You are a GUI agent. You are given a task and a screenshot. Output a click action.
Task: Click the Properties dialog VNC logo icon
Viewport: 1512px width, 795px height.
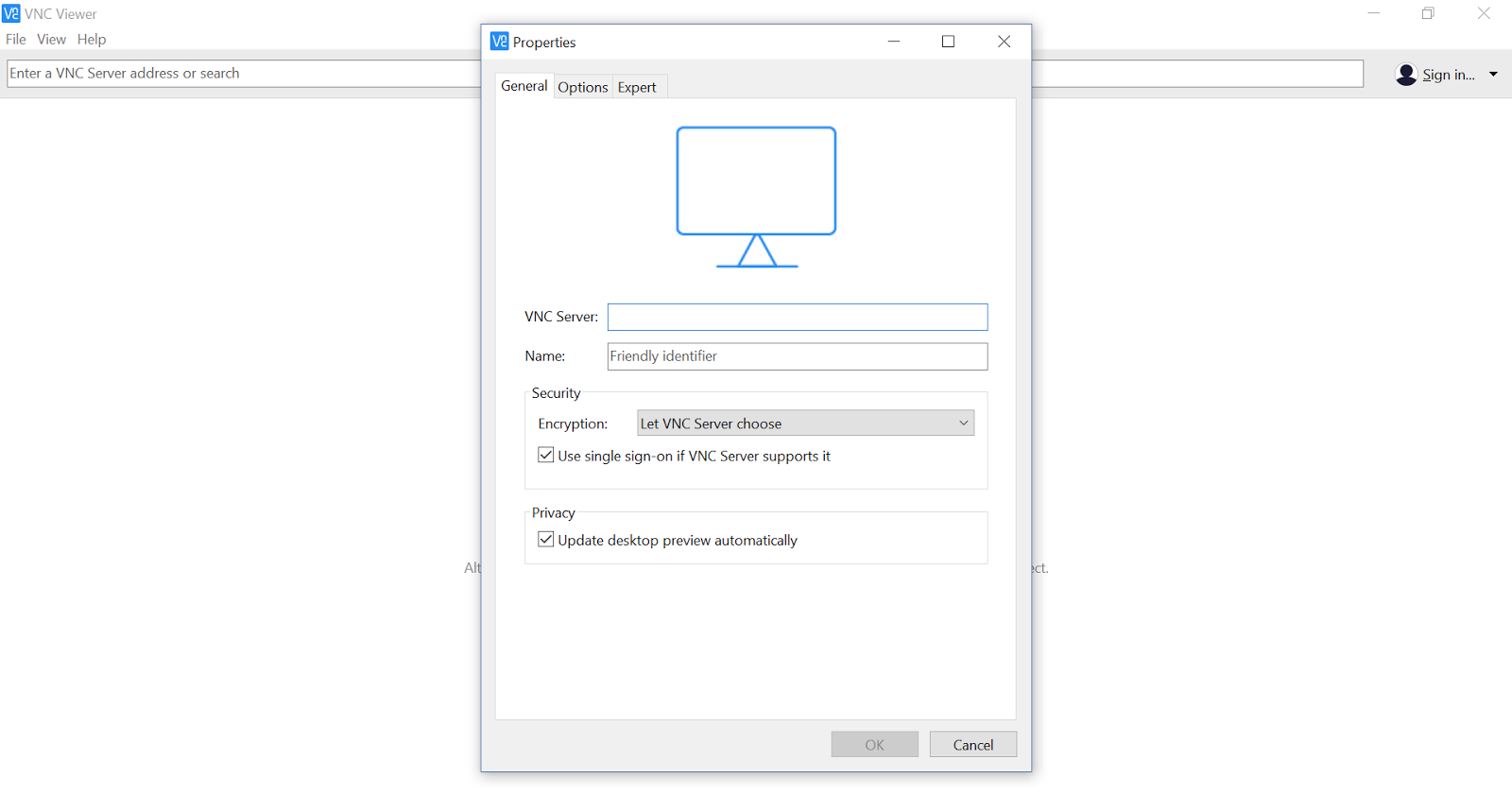point(499,42)
